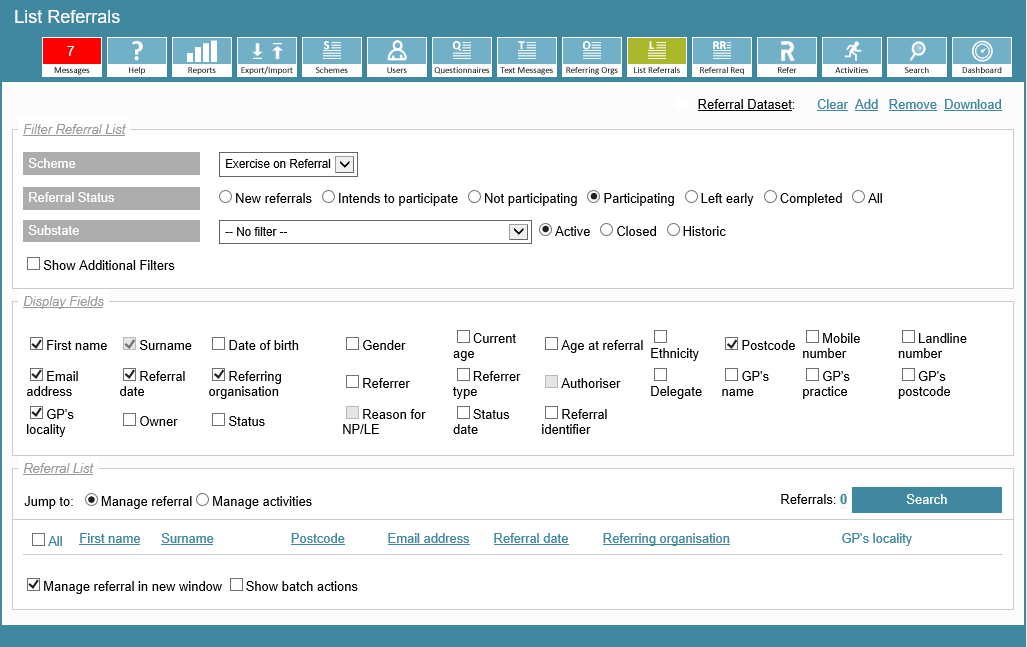Click the Clear dataset link
1027x647 pixels.
832,105
